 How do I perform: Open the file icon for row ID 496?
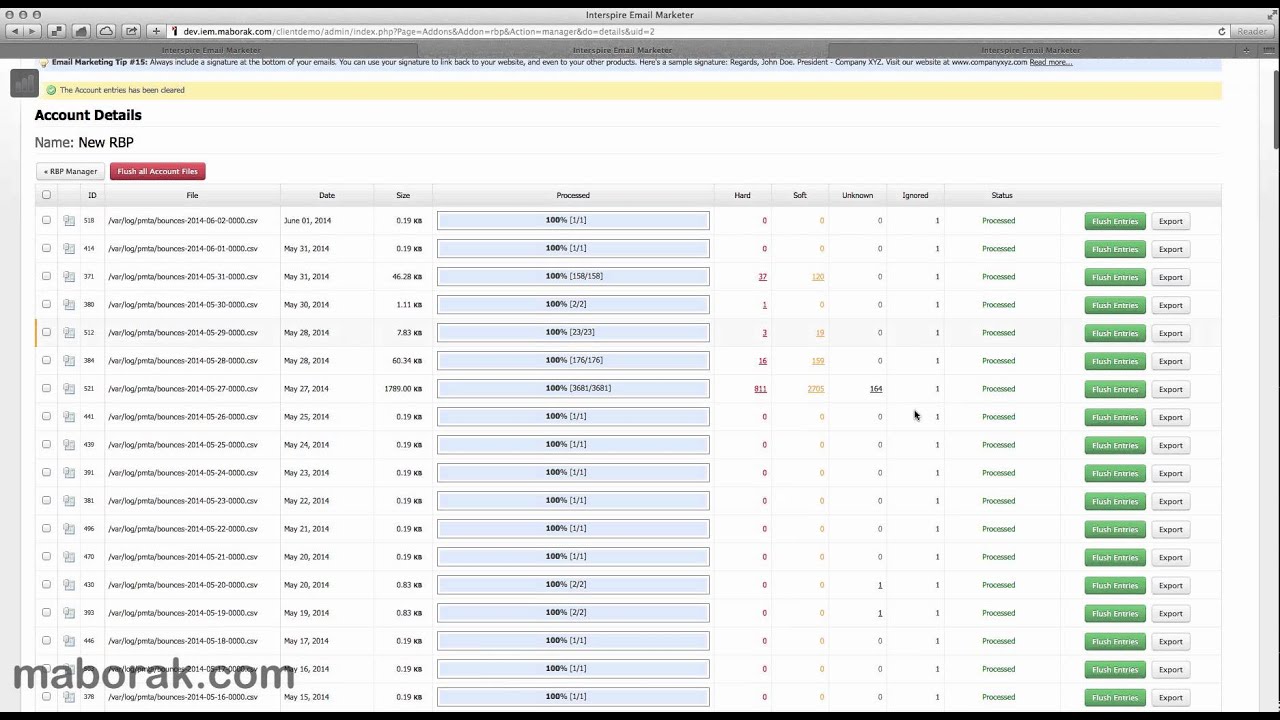(69, 529)
